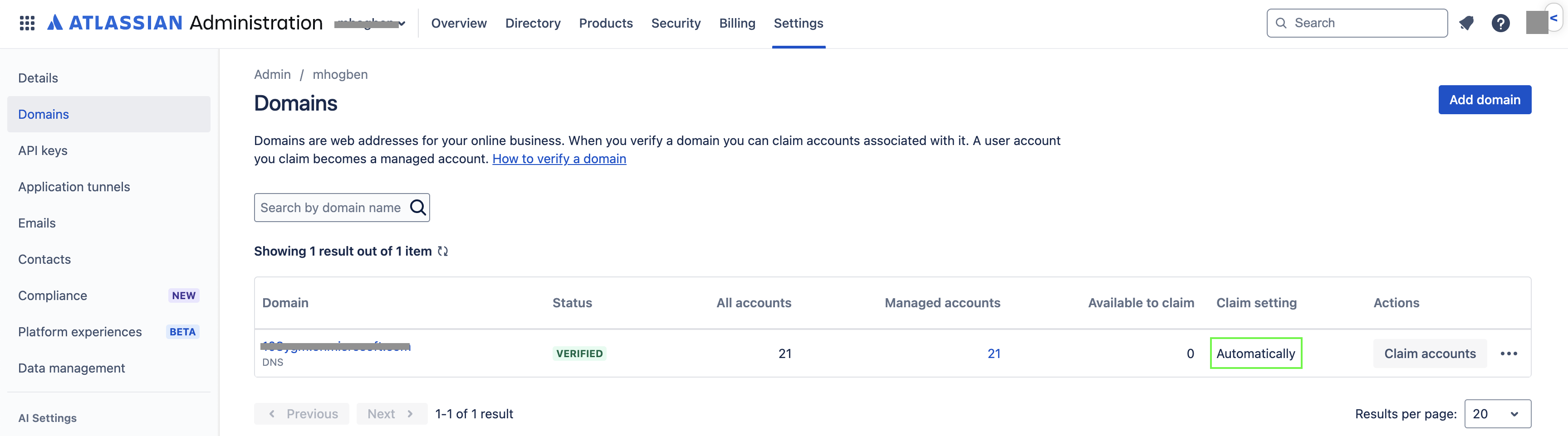Select API keys in the sidebar
1568x436 pixels.
[x=43, y=151]
